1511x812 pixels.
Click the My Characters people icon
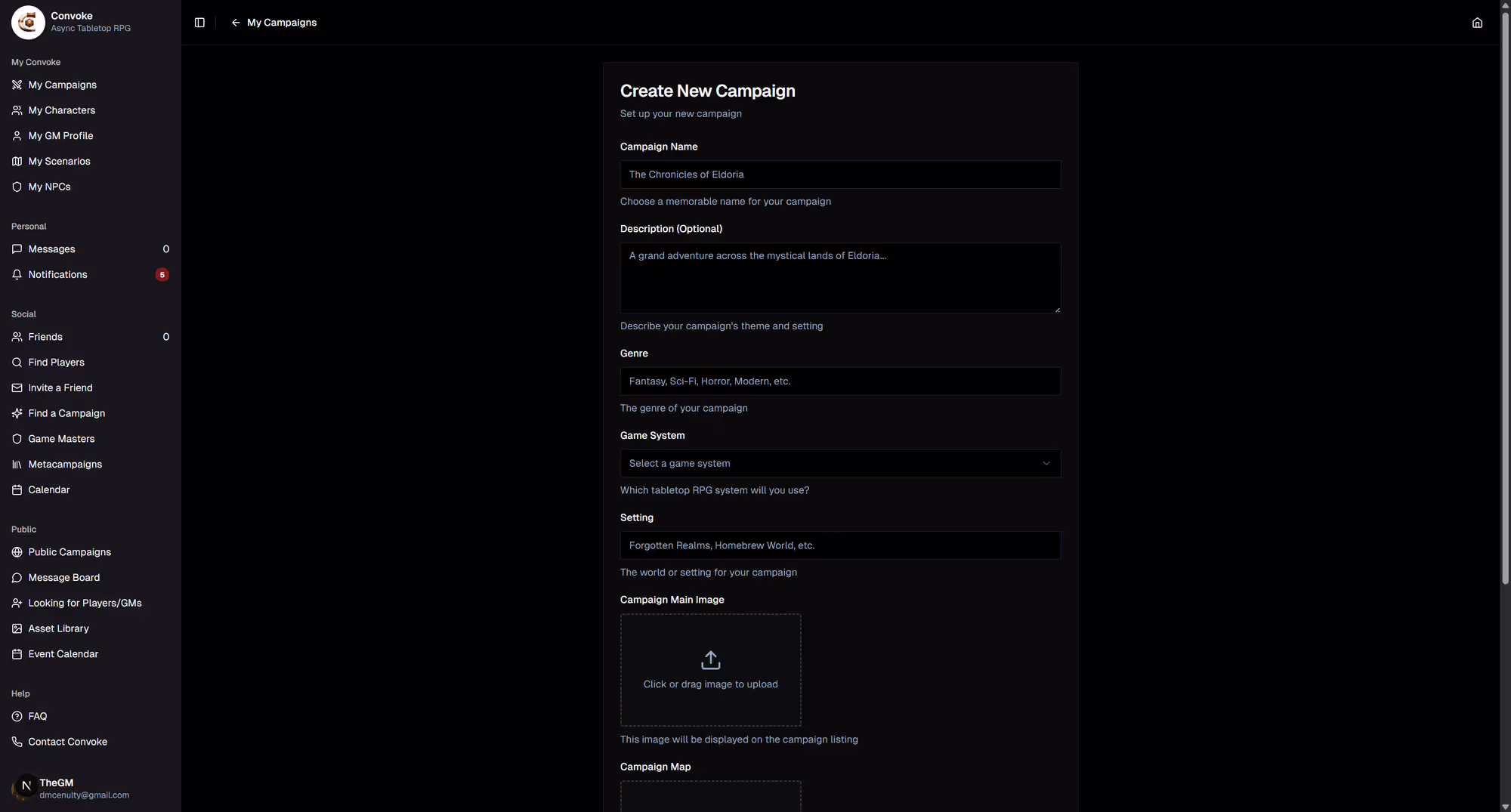[17, 110]
